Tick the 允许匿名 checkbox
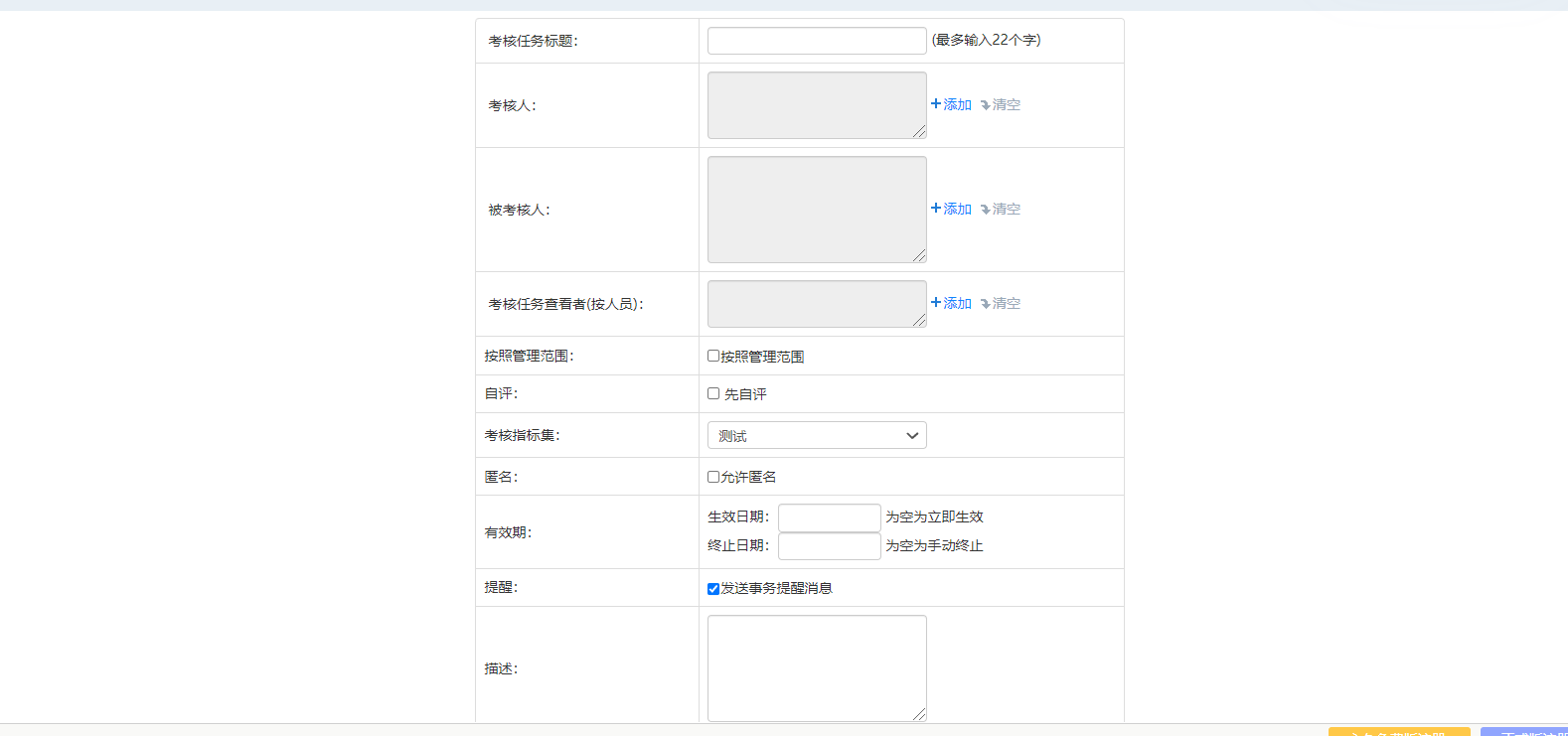1568x736 pixels. [x=713, y=477]
